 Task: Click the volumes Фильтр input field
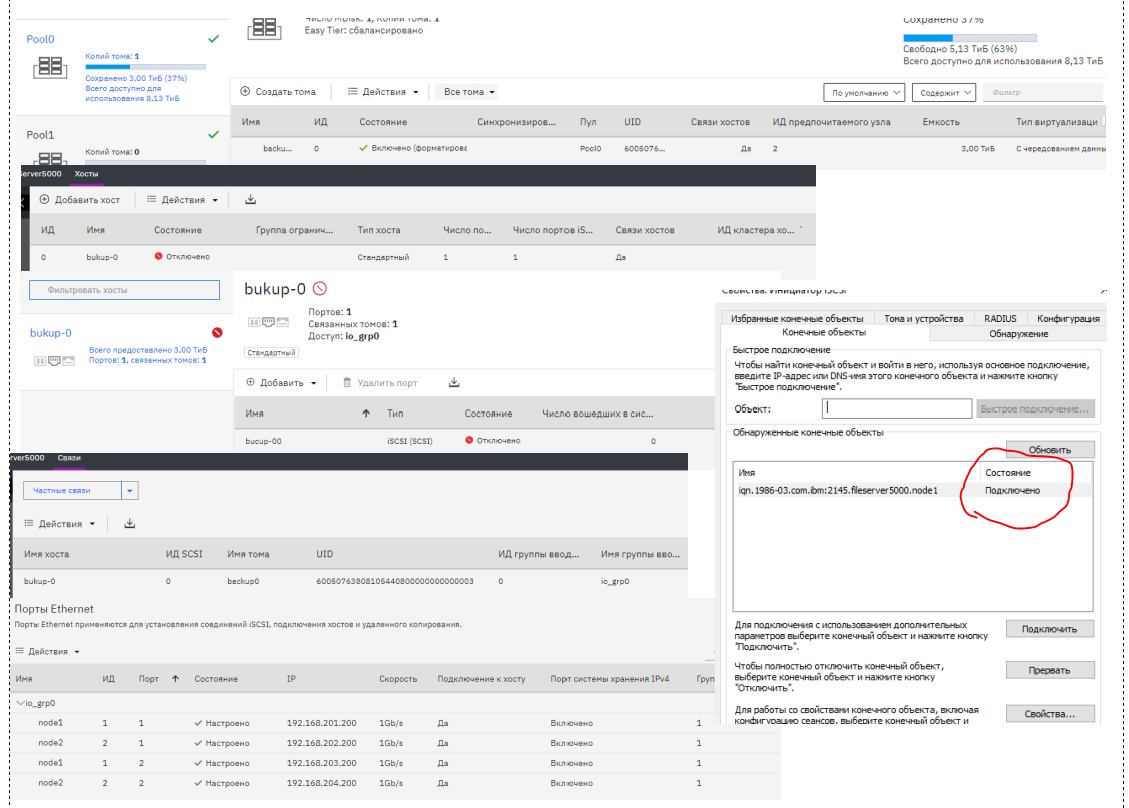point(1042,92)
